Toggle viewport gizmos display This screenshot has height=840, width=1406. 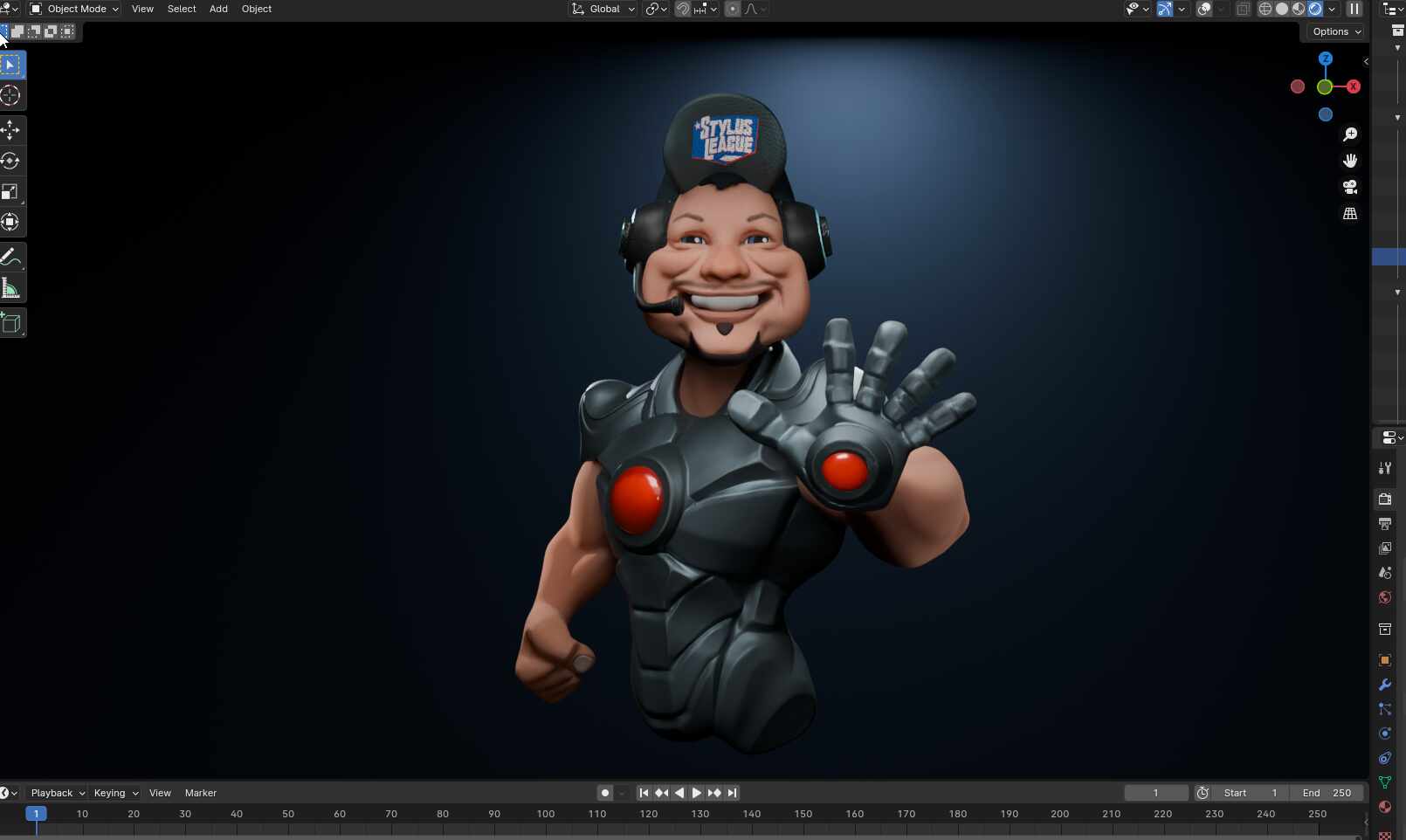pos(1165,9)
